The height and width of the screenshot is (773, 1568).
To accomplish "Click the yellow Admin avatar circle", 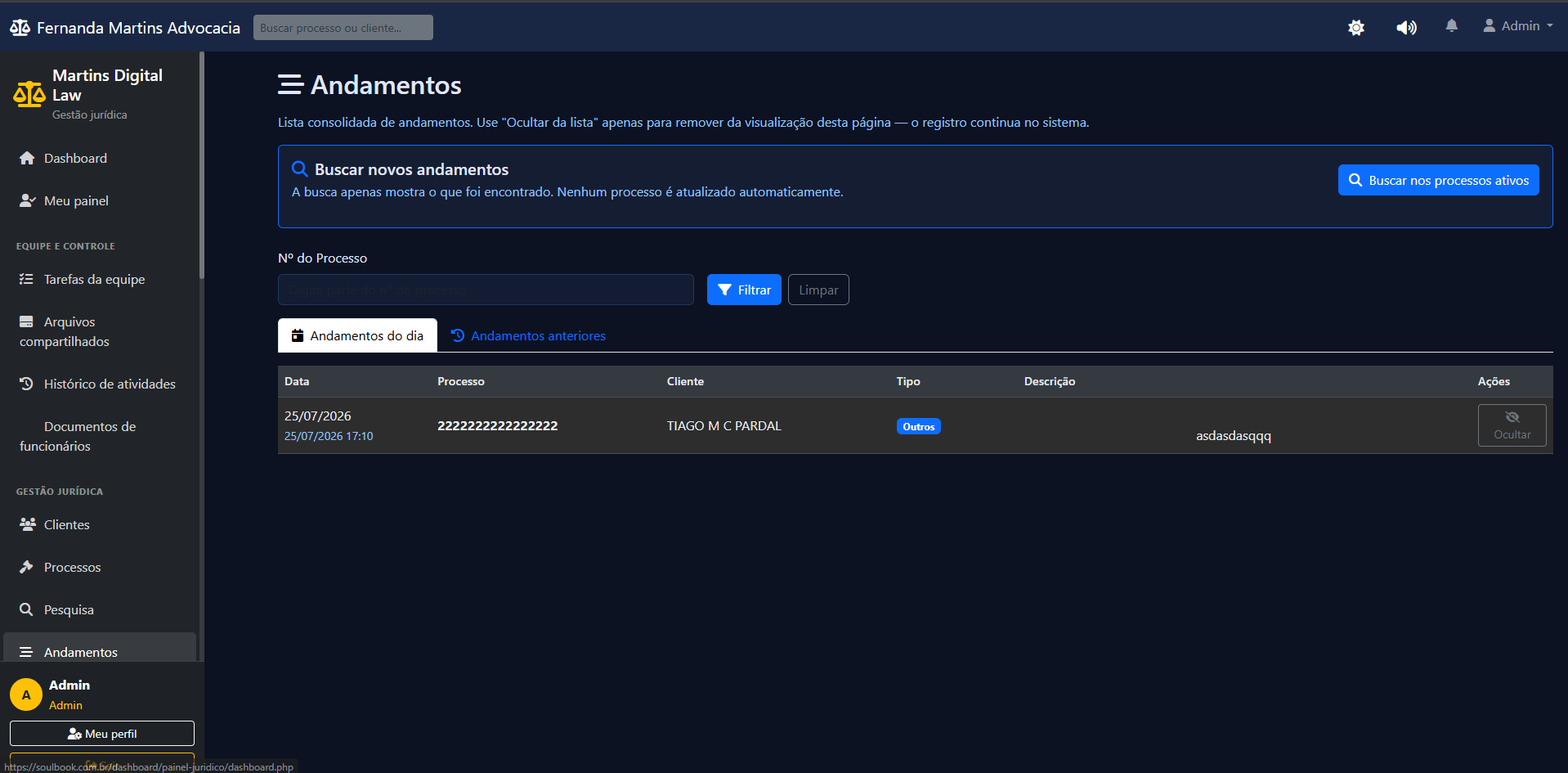I will [26, 694].
